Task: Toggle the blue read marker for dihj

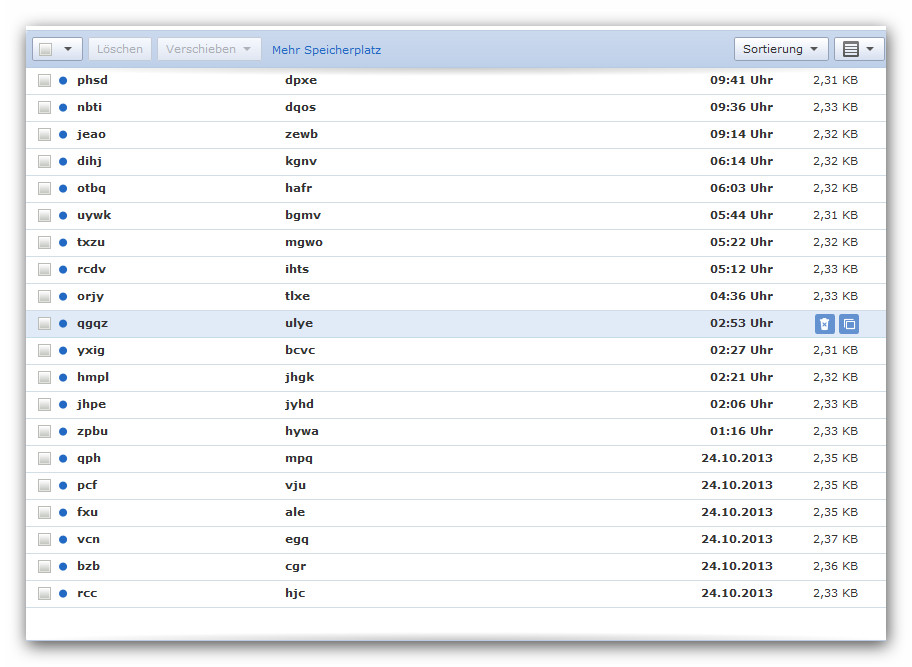Action: coord(63,162)
